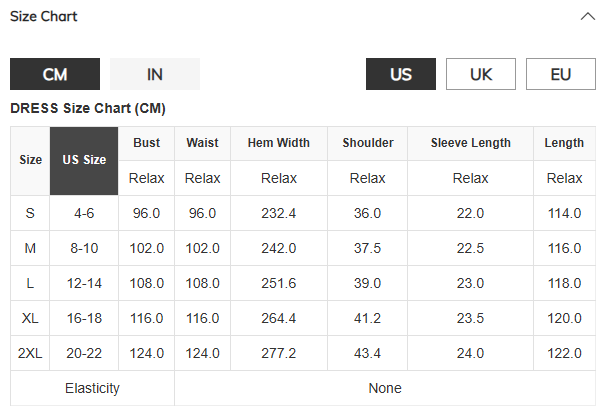Screen dimensions: 603x412
Task: Click the Length column header
Action: tap(564, 143)
